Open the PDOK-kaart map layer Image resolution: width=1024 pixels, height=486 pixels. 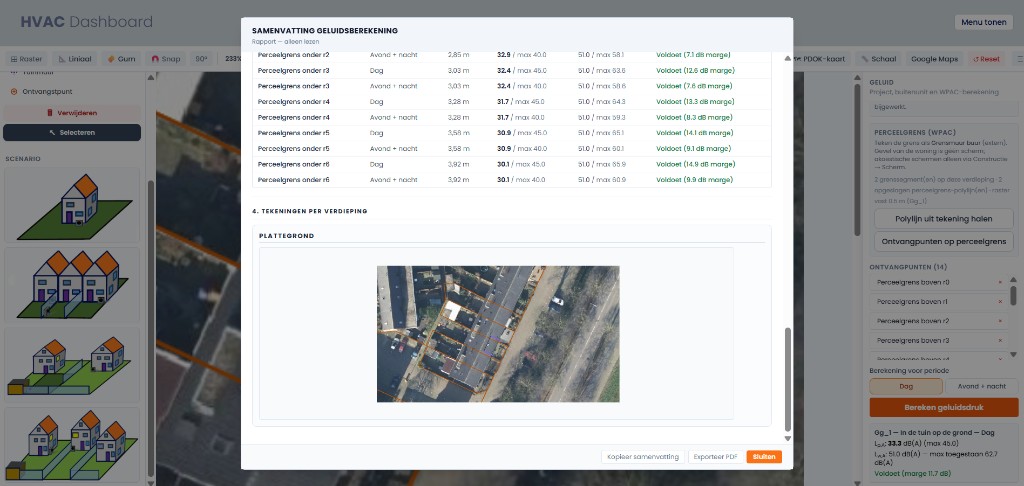824,59
